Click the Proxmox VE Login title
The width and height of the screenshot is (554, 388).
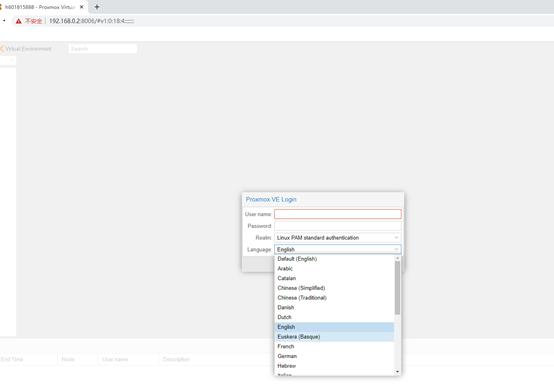tap(271, 199)
